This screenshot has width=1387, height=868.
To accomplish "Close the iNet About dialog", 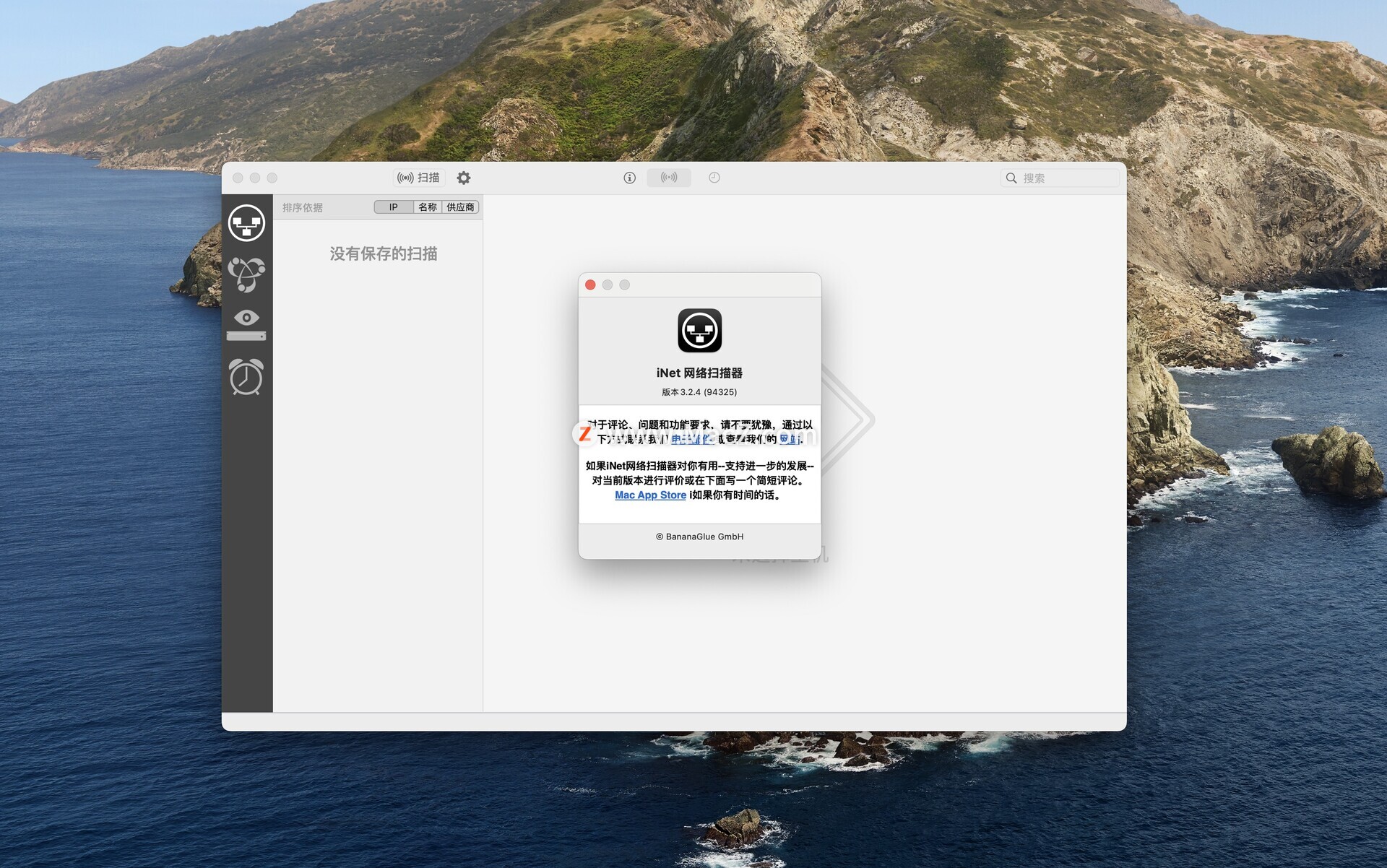I will pos(590,285).
